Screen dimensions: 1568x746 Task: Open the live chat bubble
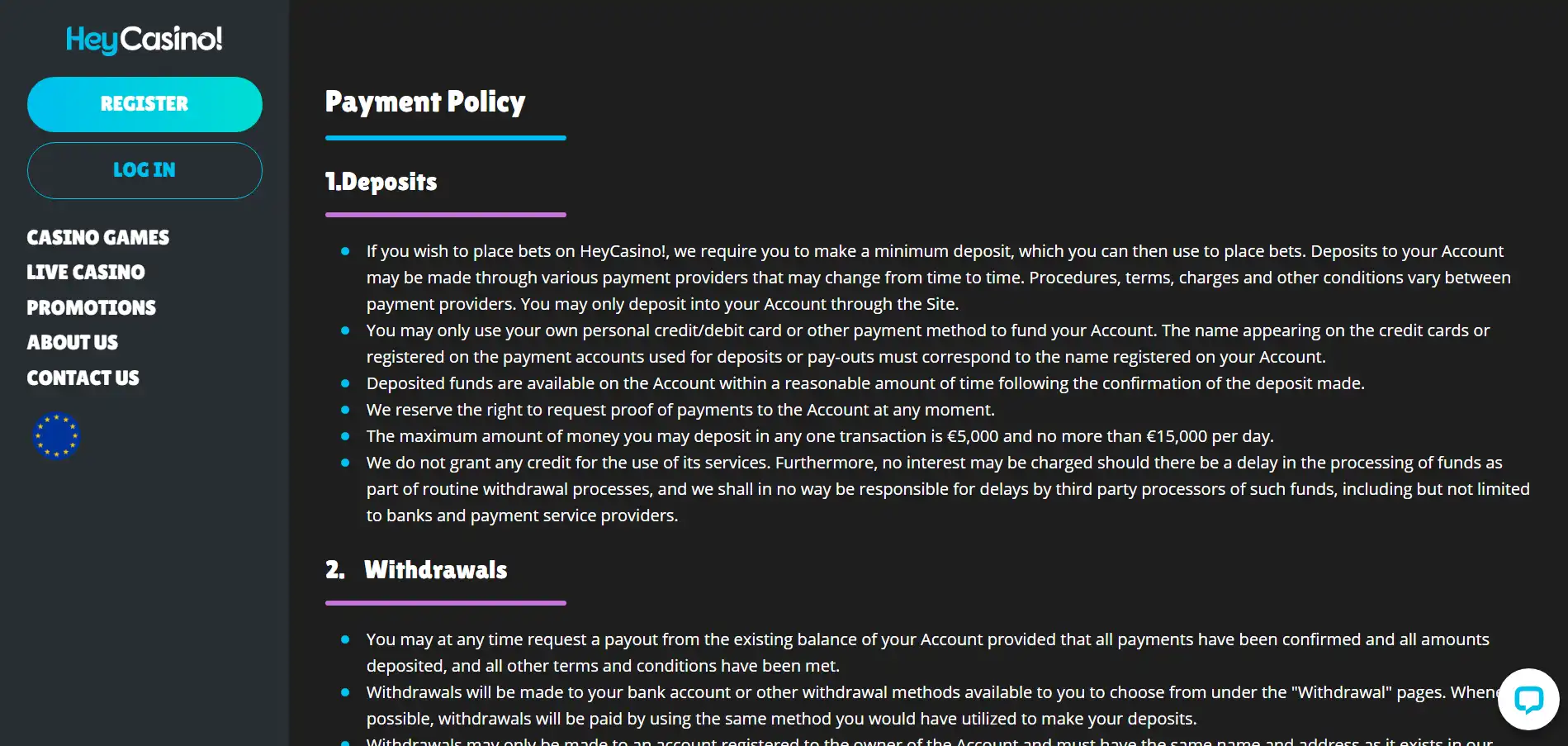[x=1528, y=699]
